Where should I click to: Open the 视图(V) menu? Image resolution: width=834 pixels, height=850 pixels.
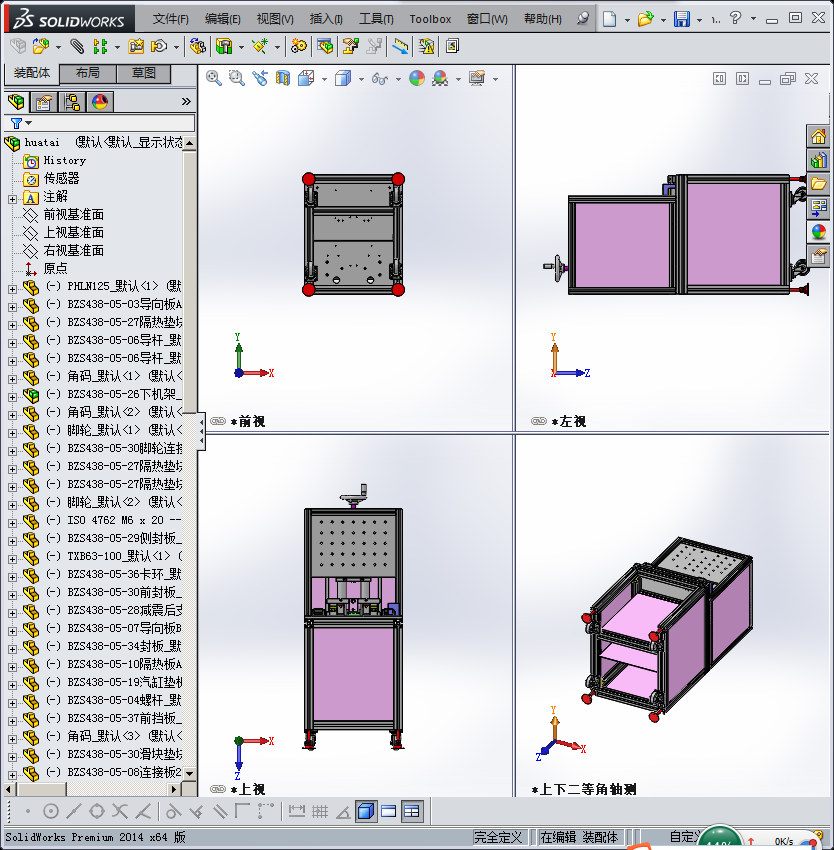point(275,19)
